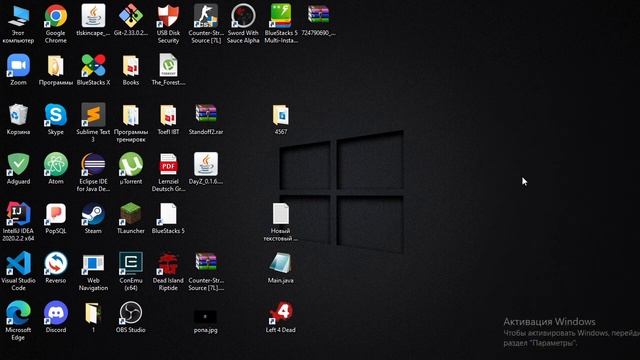Viewport: 640px width, 360px height.
Task: Select the BlueStacks 5 shortcut file
Action: coord(168,214)
